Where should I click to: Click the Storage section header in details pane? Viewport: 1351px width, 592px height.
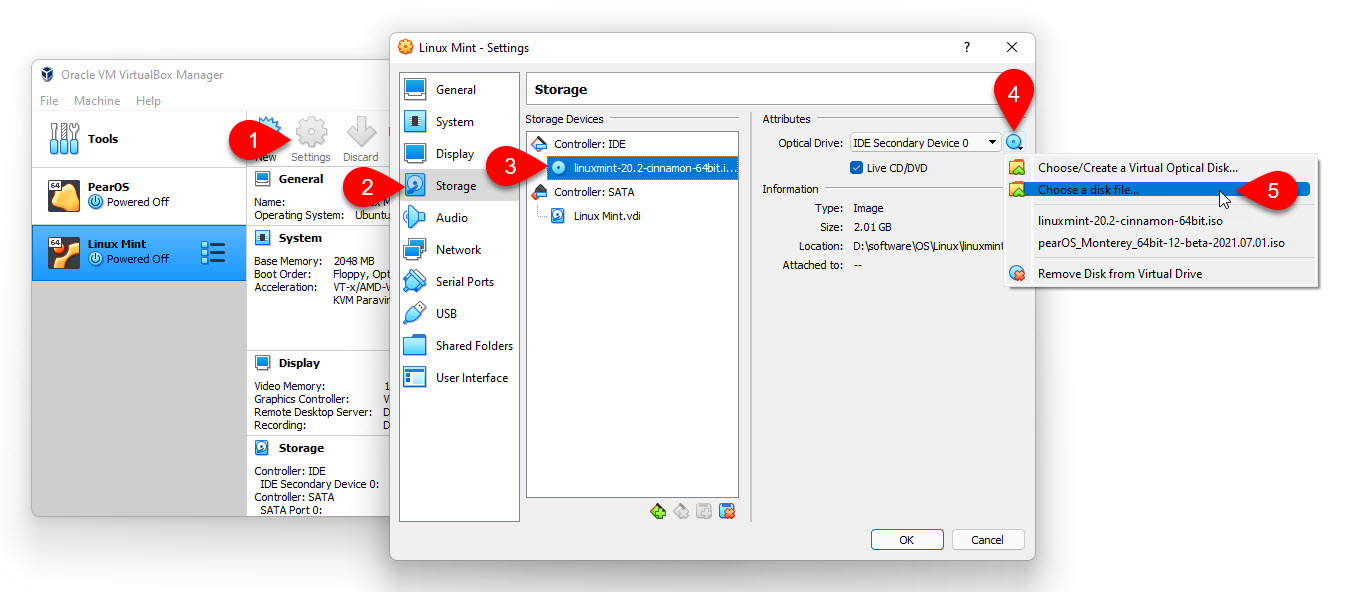[x=300, y=448]
